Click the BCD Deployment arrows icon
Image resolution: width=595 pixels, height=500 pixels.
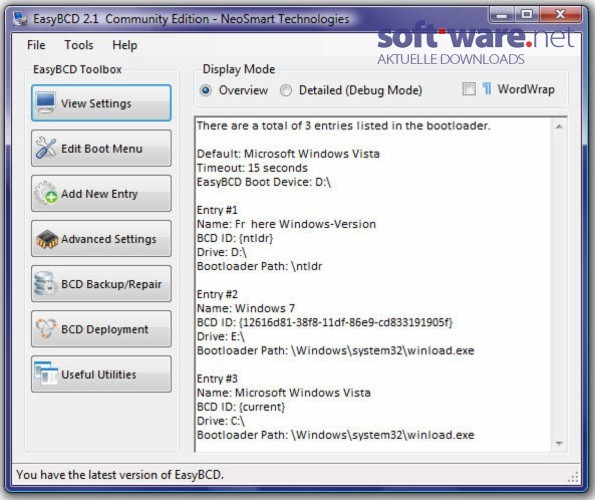point(46,328)
